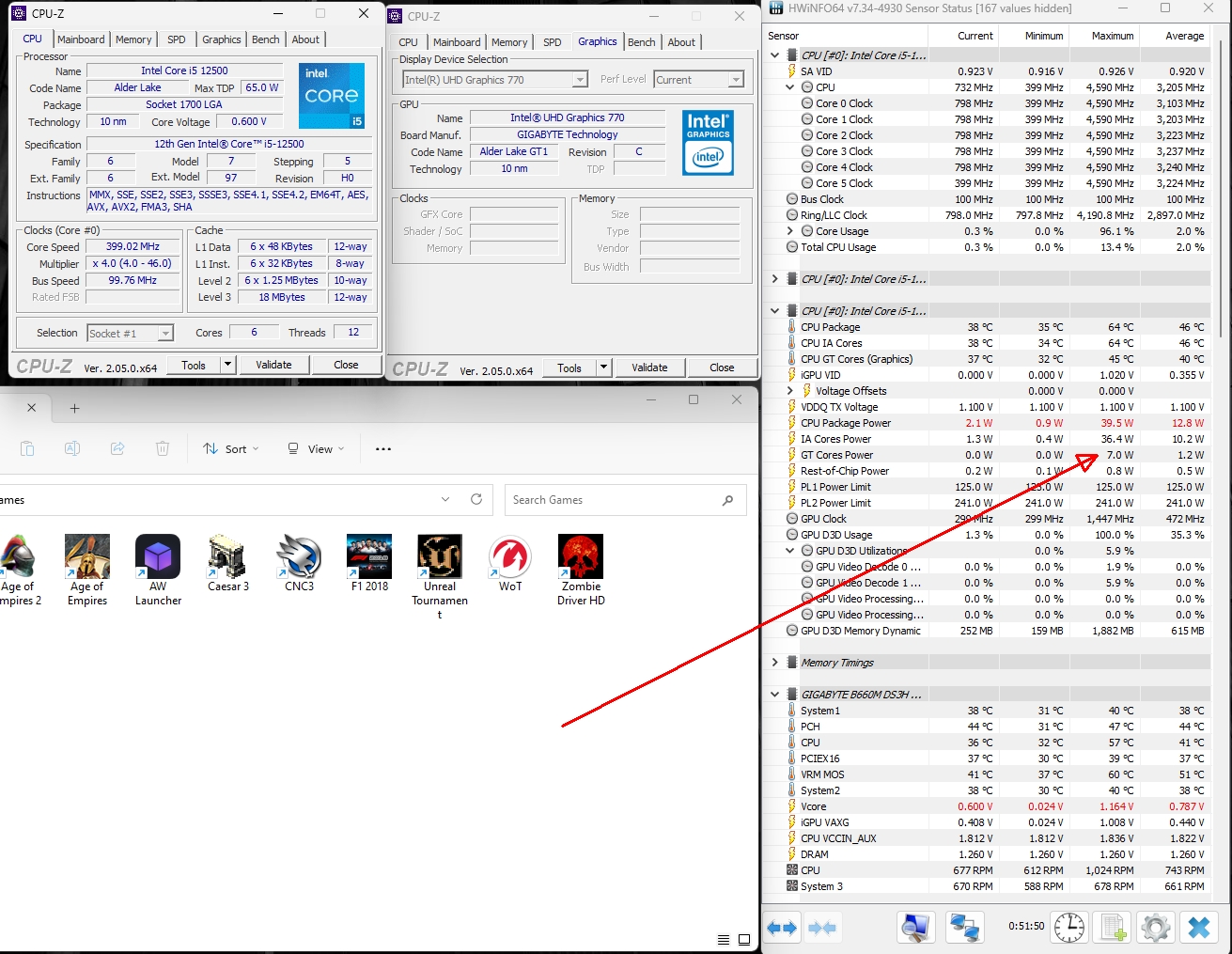Click the blue X close sensors icon
Viewport: 1232px width, 954px height.
[1199, 928]
